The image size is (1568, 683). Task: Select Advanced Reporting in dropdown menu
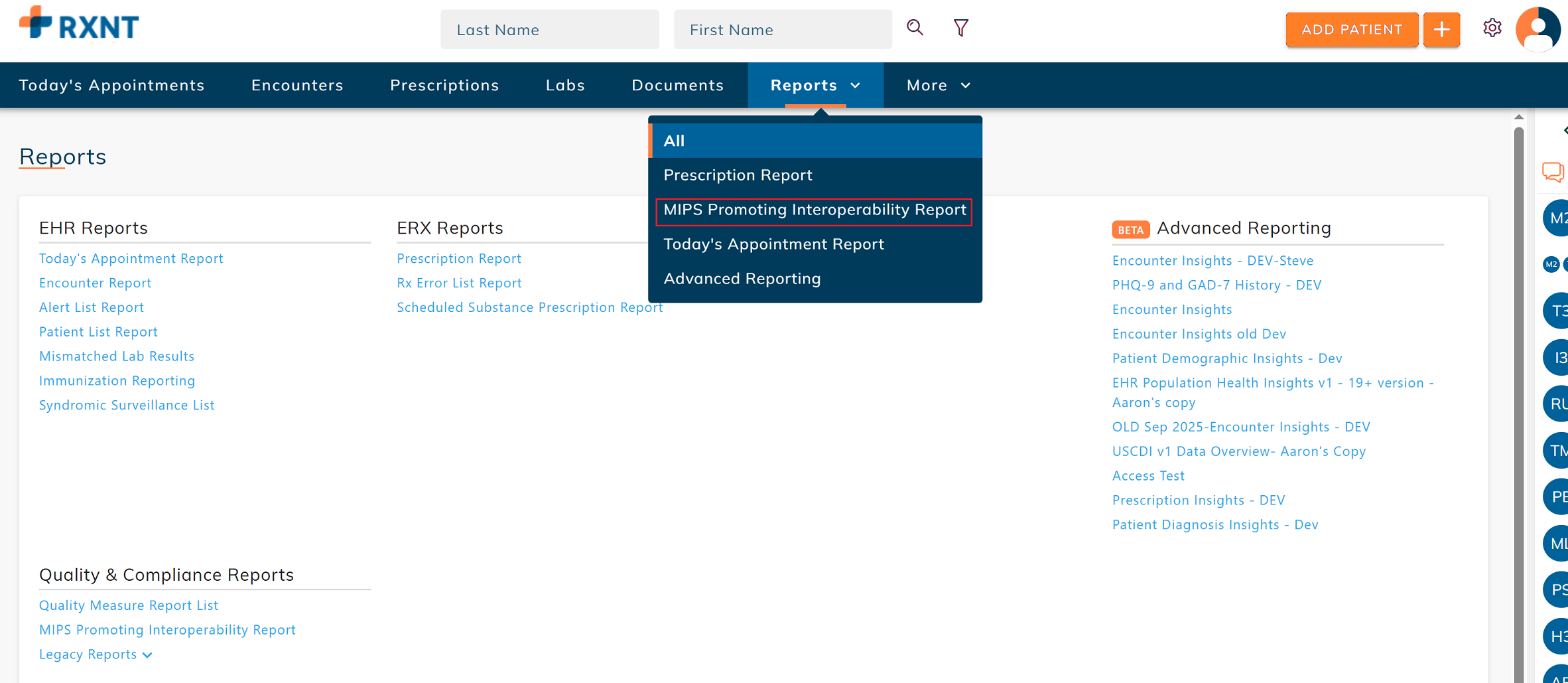[815, 279]
